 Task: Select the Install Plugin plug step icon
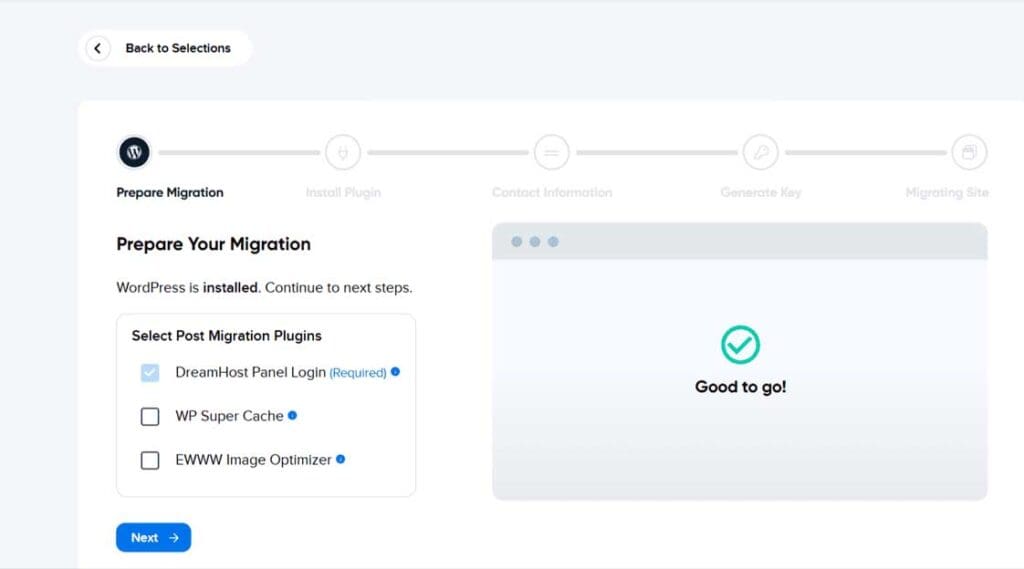pos(343,152)
